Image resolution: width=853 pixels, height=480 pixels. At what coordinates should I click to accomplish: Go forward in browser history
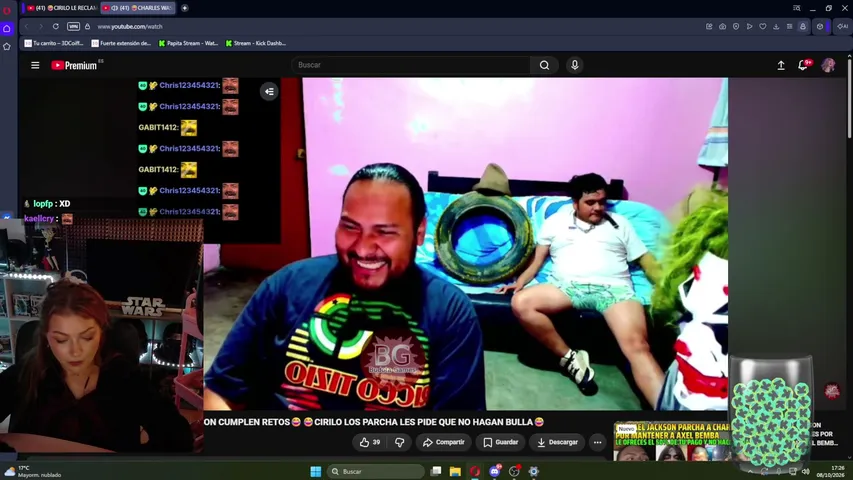(x=40, y=26)
